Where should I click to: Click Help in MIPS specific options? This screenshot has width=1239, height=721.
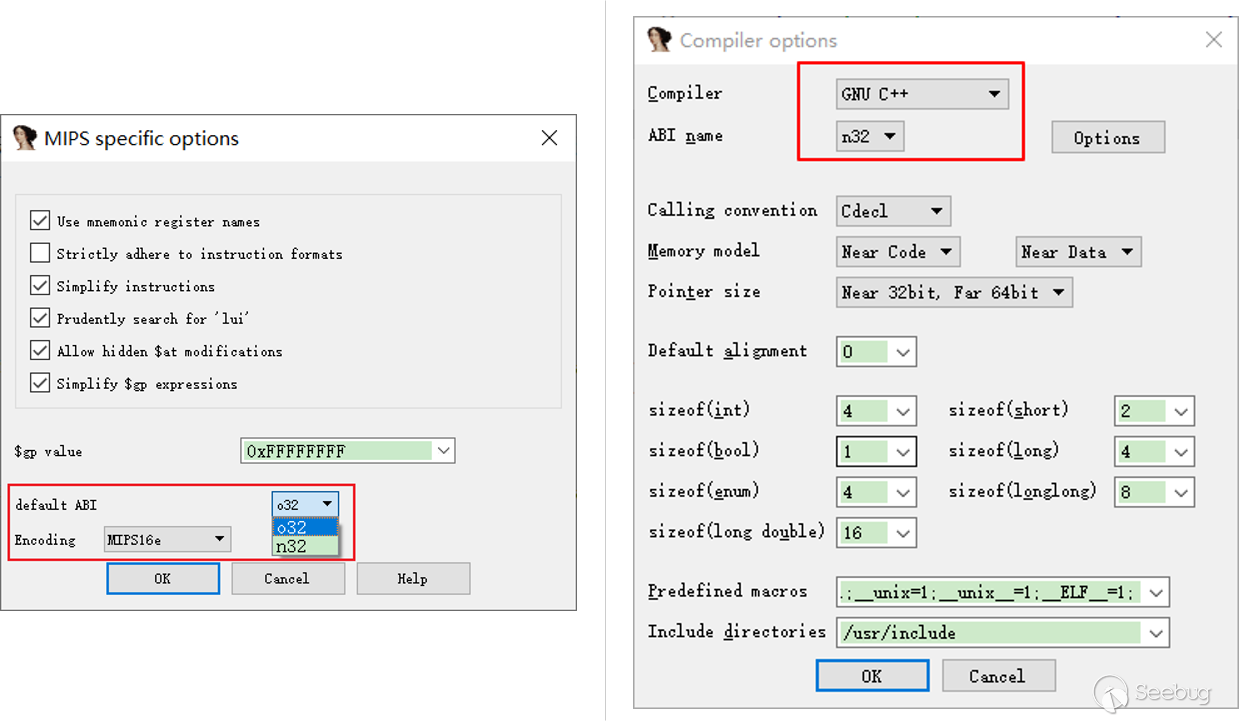413,578
